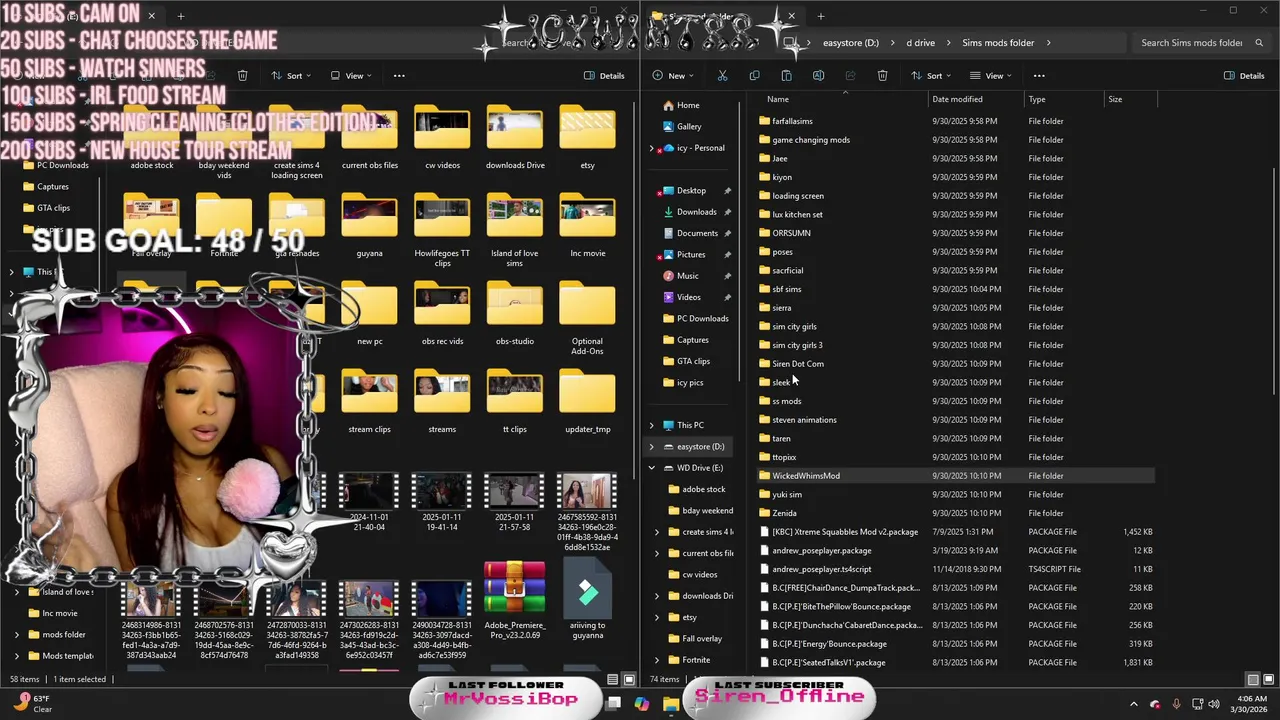Open the New dropdown in the right window
Viewport: 1280px width, 720px height.
(x=675, y=76)
